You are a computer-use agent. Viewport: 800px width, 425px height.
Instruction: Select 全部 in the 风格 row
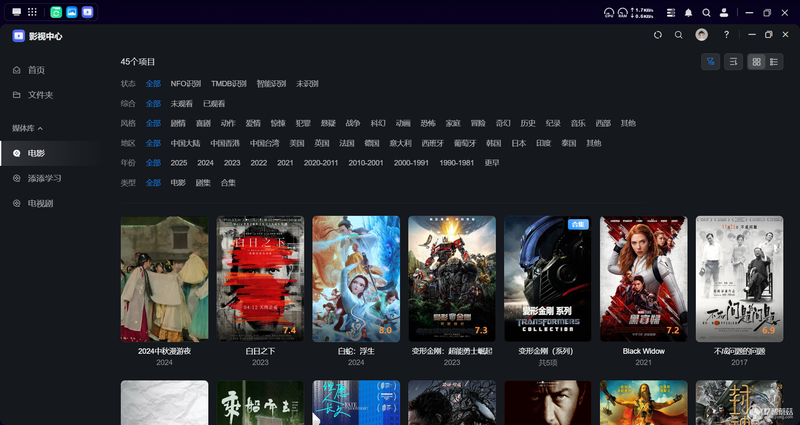[153, 123]
